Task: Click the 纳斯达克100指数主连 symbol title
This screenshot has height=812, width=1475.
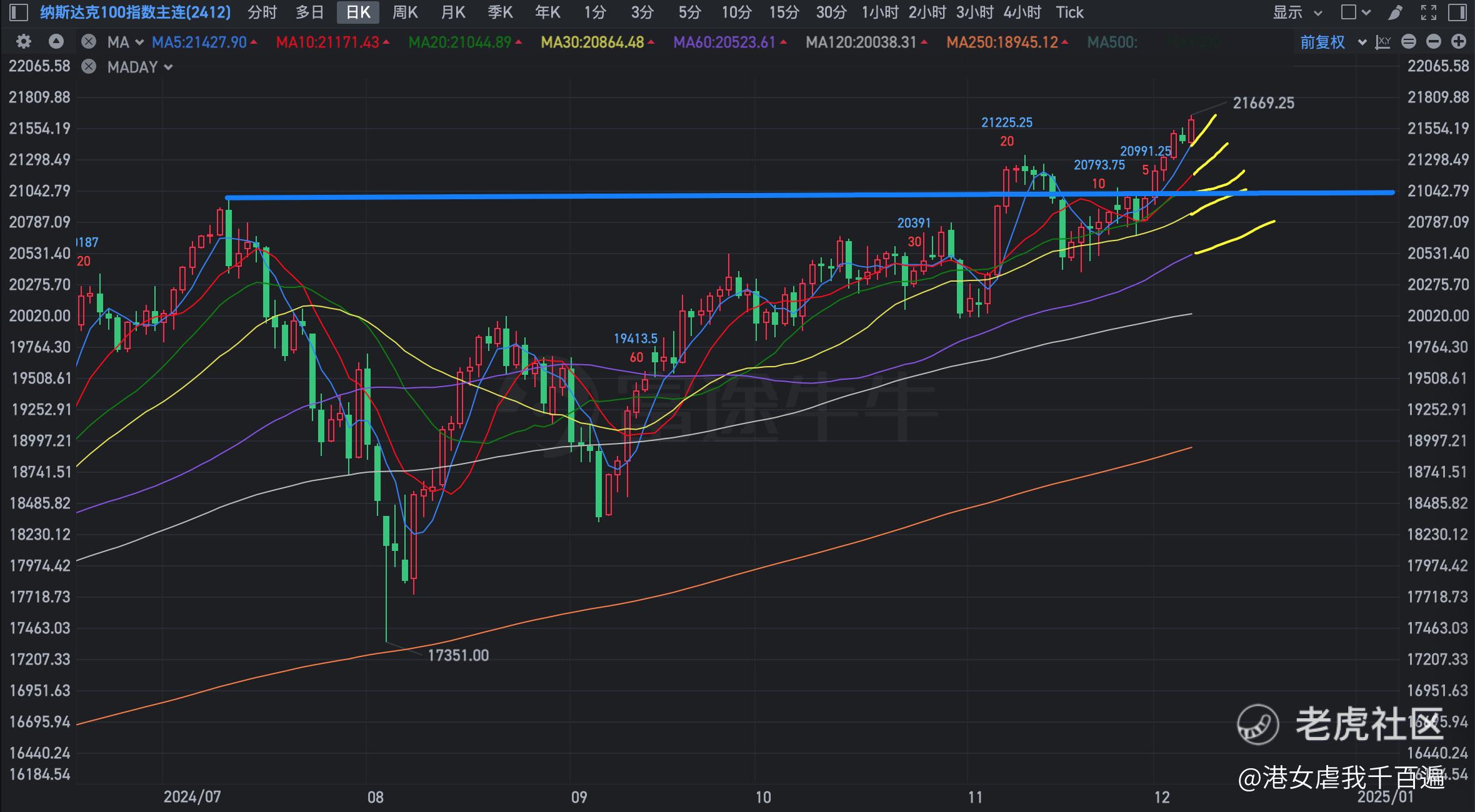Action: click(x=136, y=12)
